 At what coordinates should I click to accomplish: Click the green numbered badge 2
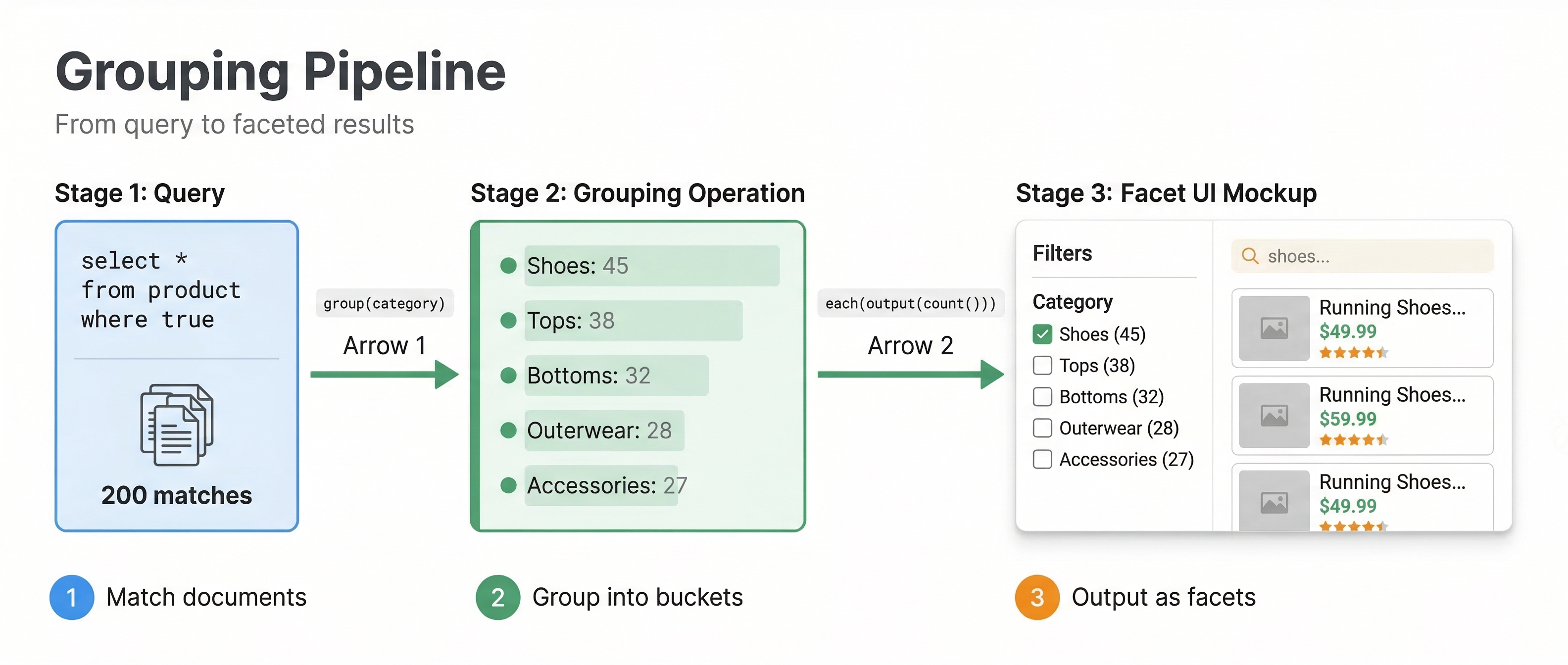(x=497, y=598)
